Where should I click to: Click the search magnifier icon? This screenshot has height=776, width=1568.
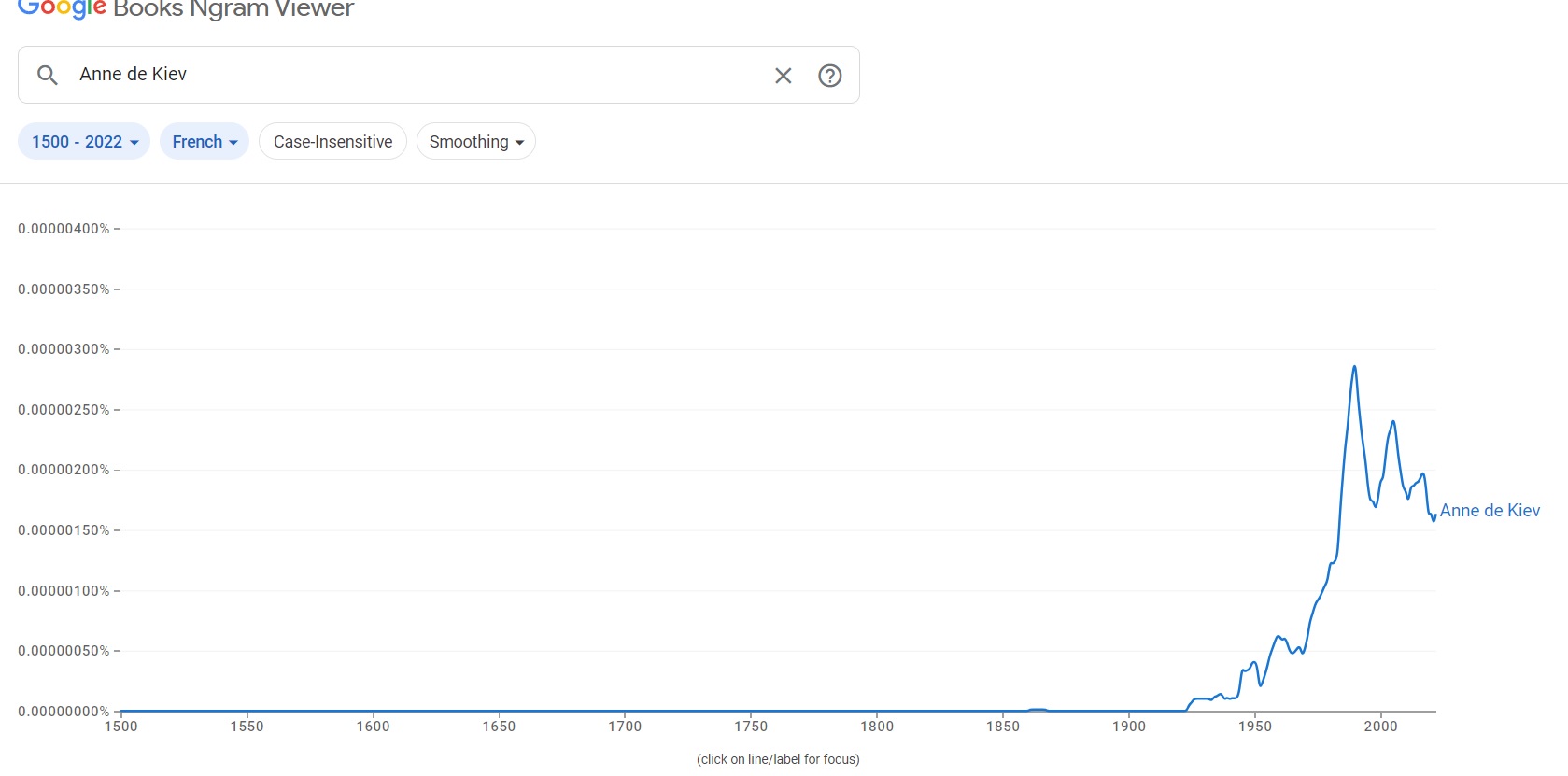[x=48, y=75]
